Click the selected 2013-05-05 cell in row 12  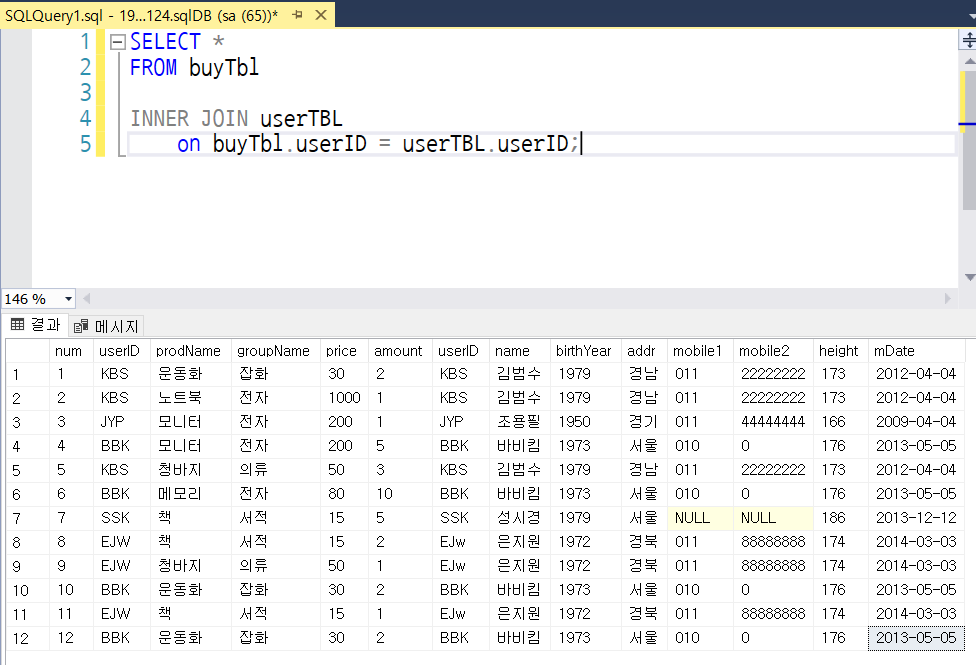pyautogui.click(x=916, y=638)
